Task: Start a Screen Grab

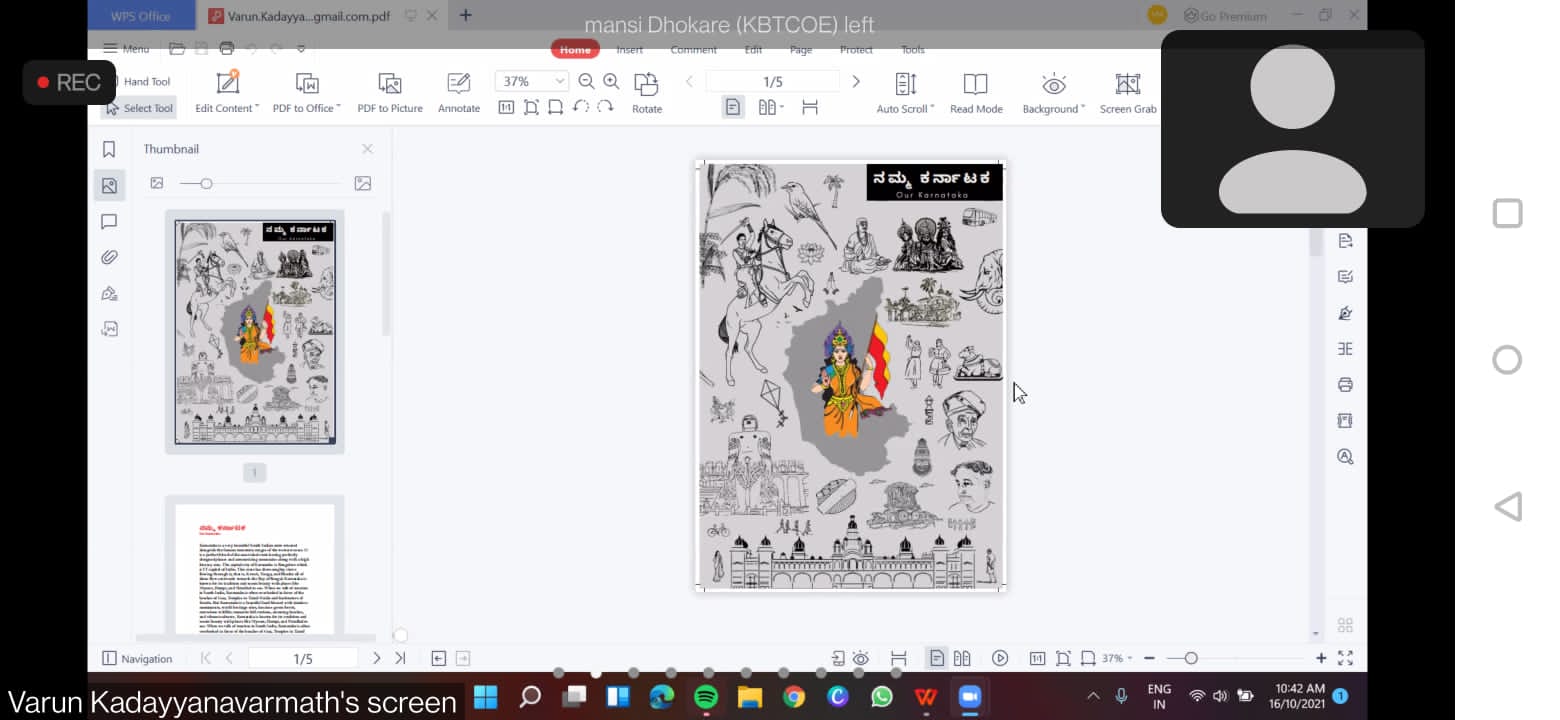Action: (1128, 93)
